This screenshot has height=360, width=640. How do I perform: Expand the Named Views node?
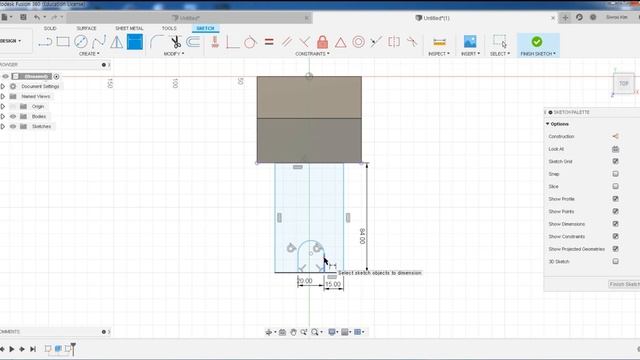[3, 96]
